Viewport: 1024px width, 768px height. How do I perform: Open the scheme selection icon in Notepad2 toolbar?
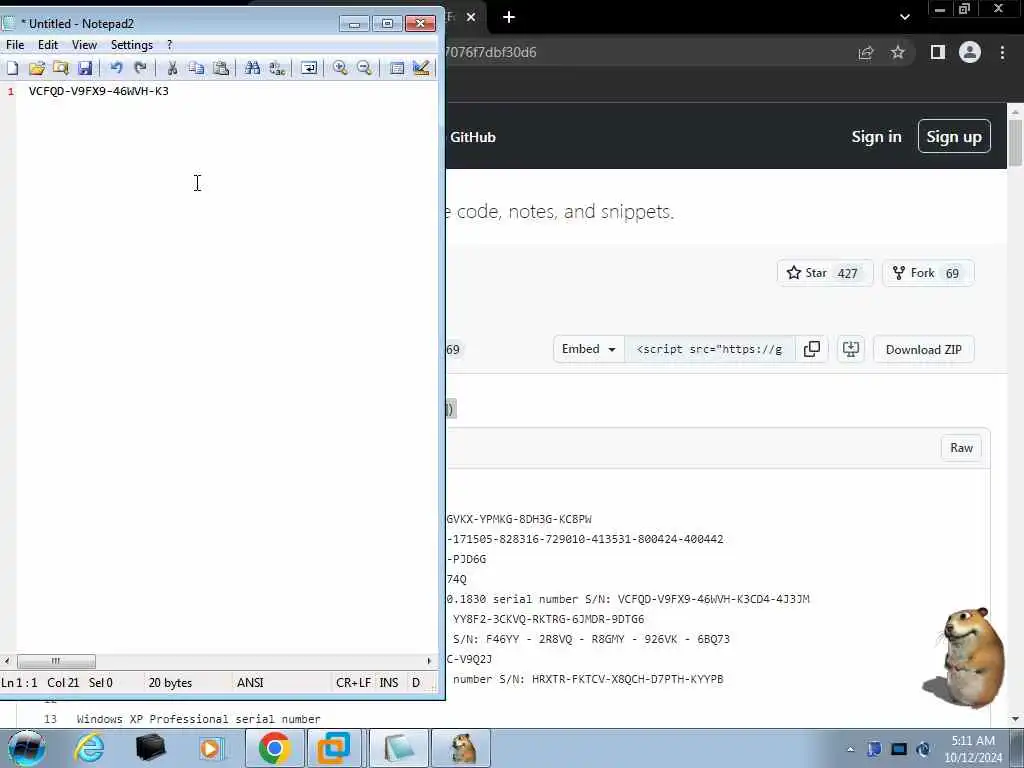[x=396, y=68]
